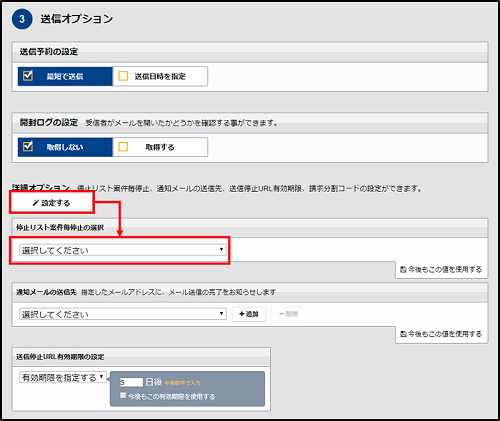Screen dimensions: 500x421
Task: Click the save icon beside 停止リスト's 今後もこの値を使用する
Action: 403,269
